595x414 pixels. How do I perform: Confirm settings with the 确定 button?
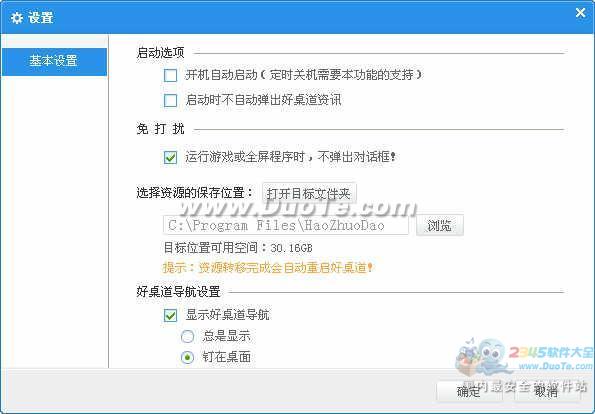469,391
